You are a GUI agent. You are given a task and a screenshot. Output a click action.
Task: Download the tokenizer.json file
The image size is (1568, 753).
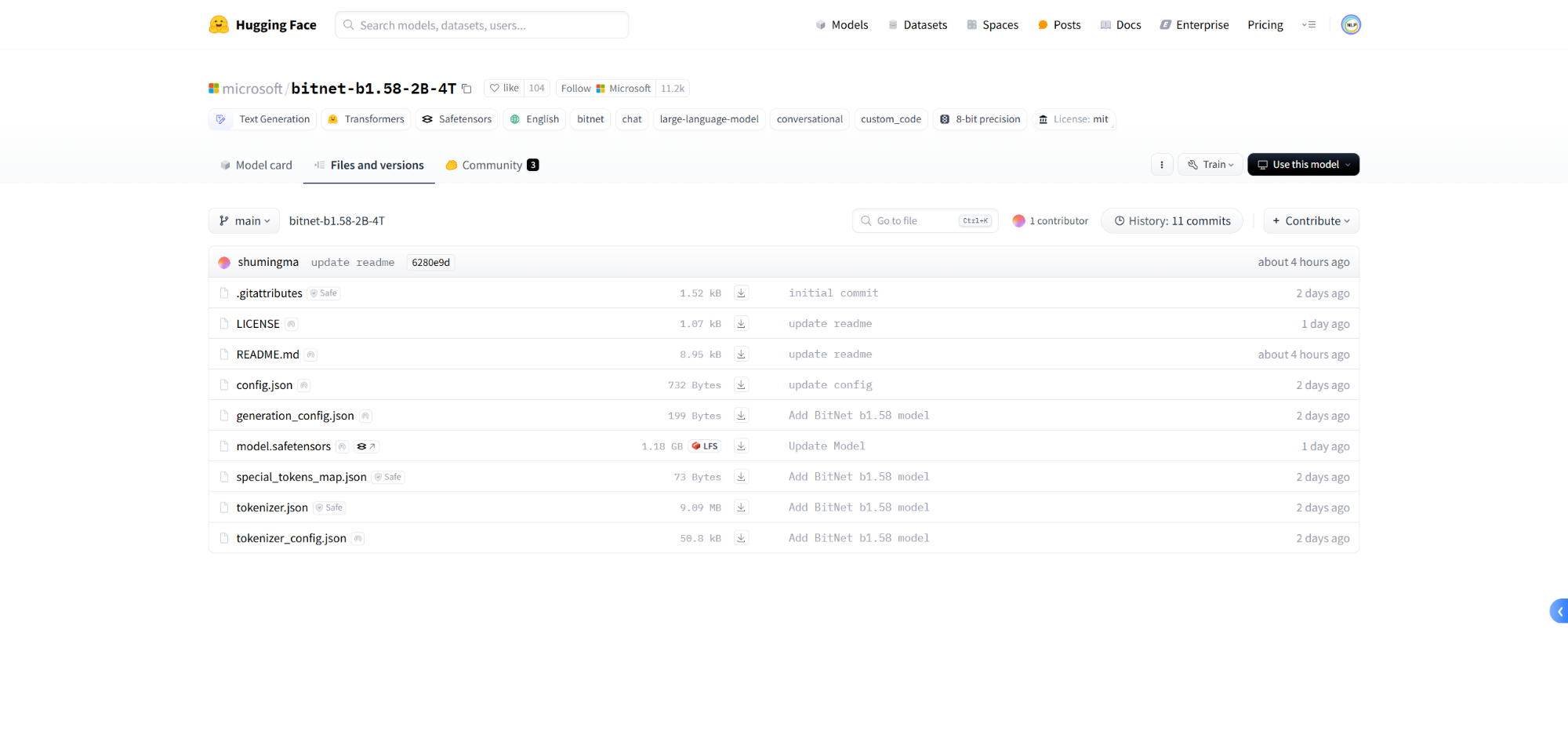(x=741, y=507)
